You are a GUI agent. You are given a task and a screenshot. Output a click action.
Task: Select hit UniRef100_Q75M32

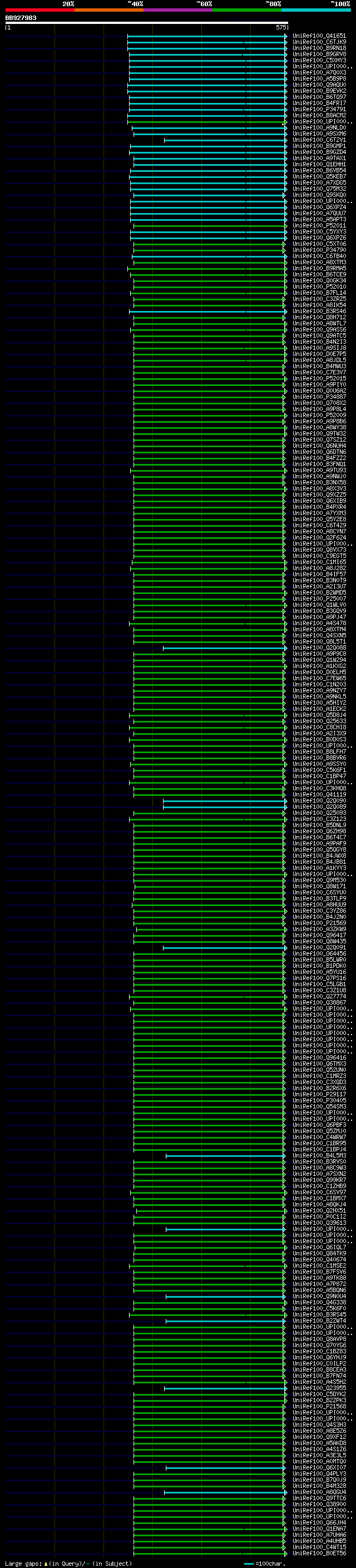coord(319,189)
